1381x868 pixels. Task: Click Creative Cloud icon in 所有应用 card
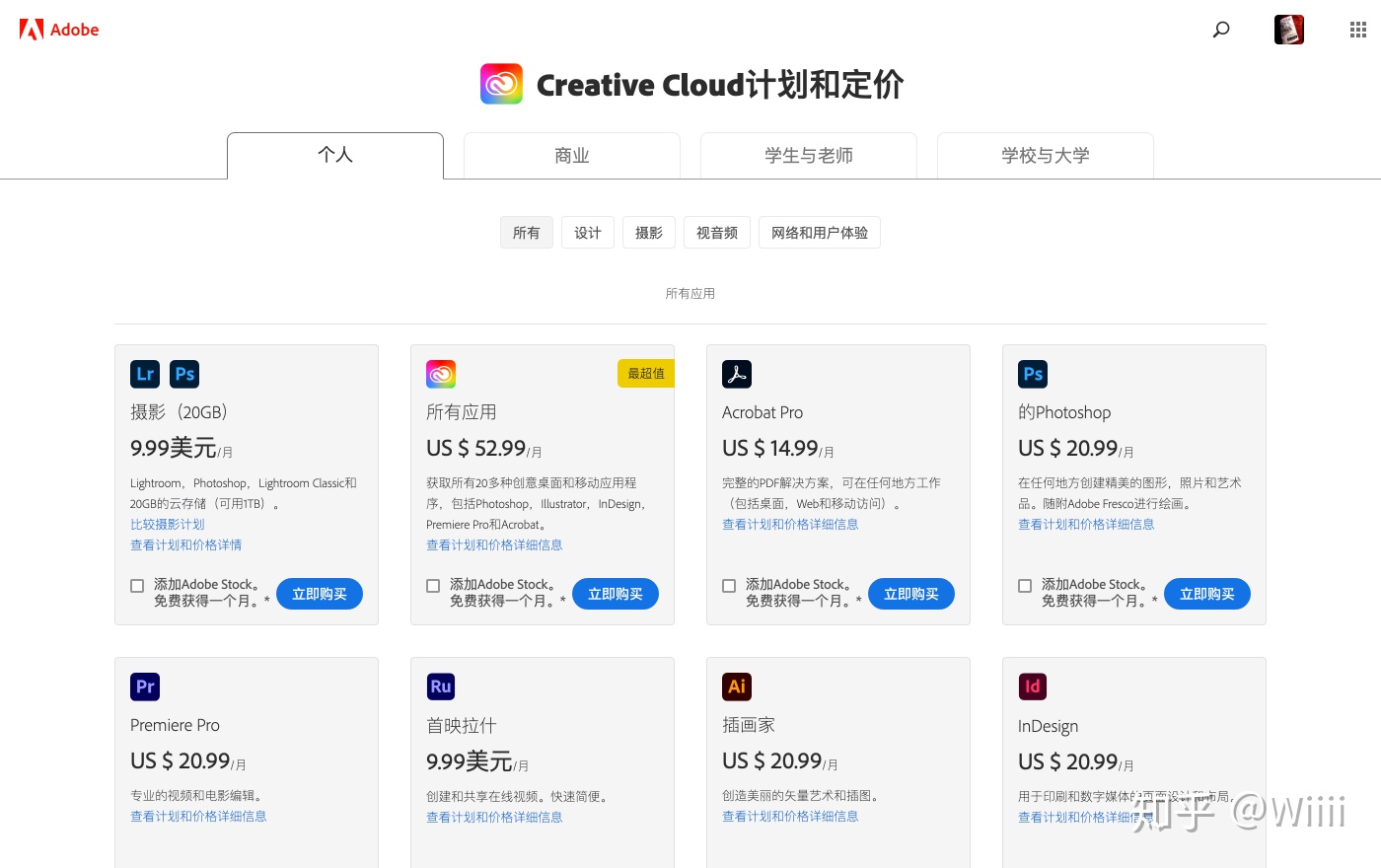click(x=441, y=374)
